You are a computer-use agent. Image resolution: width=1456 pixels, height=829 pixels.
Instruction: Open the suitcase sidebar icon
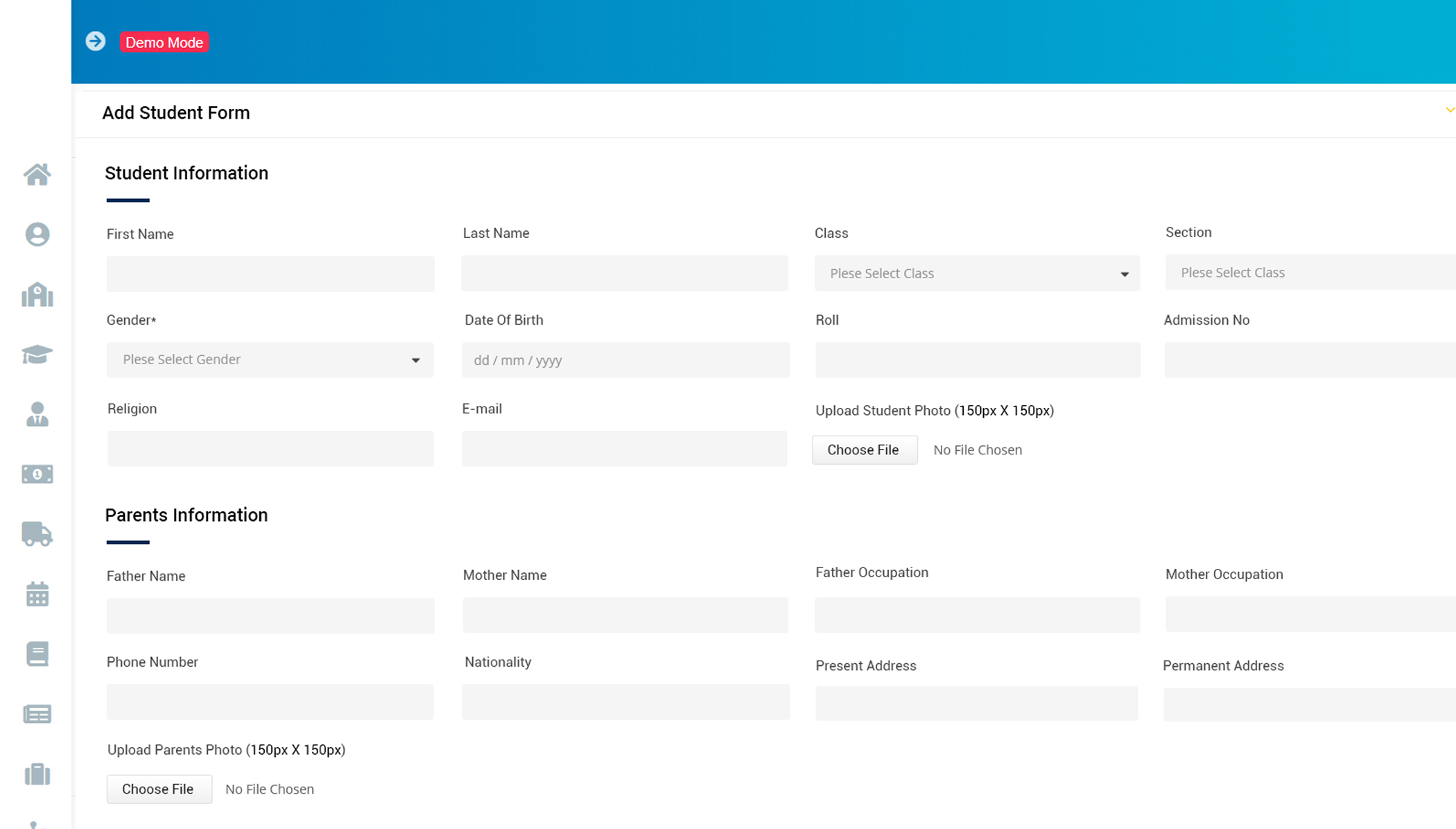pyautogui.click(x=37, y=774)
